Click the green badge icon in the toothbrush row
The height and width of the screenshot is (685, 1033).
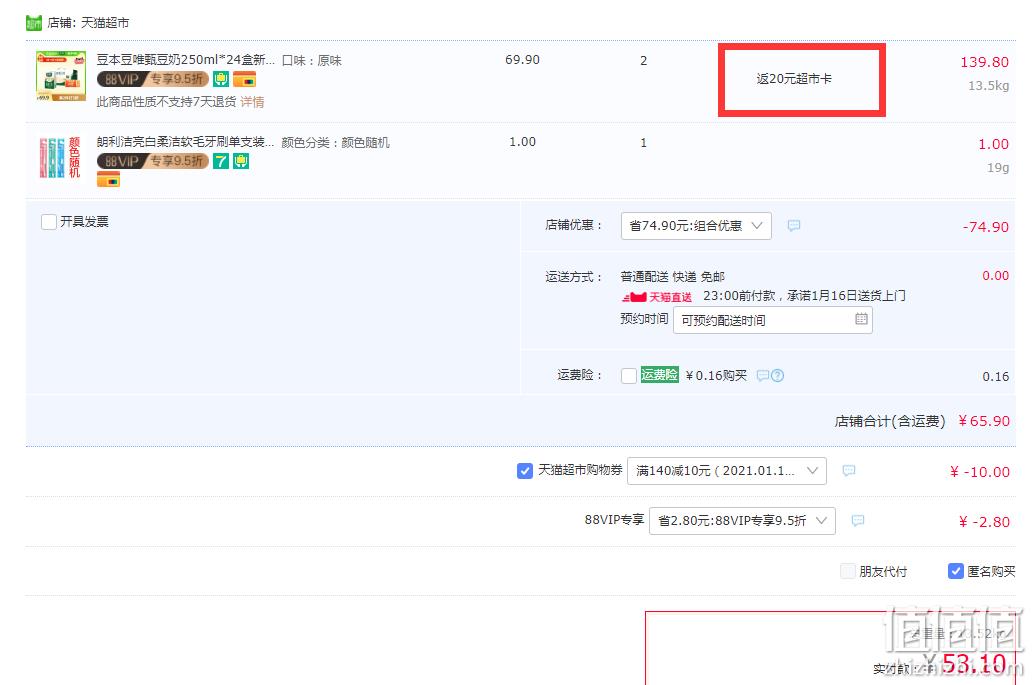coord(241,161)
